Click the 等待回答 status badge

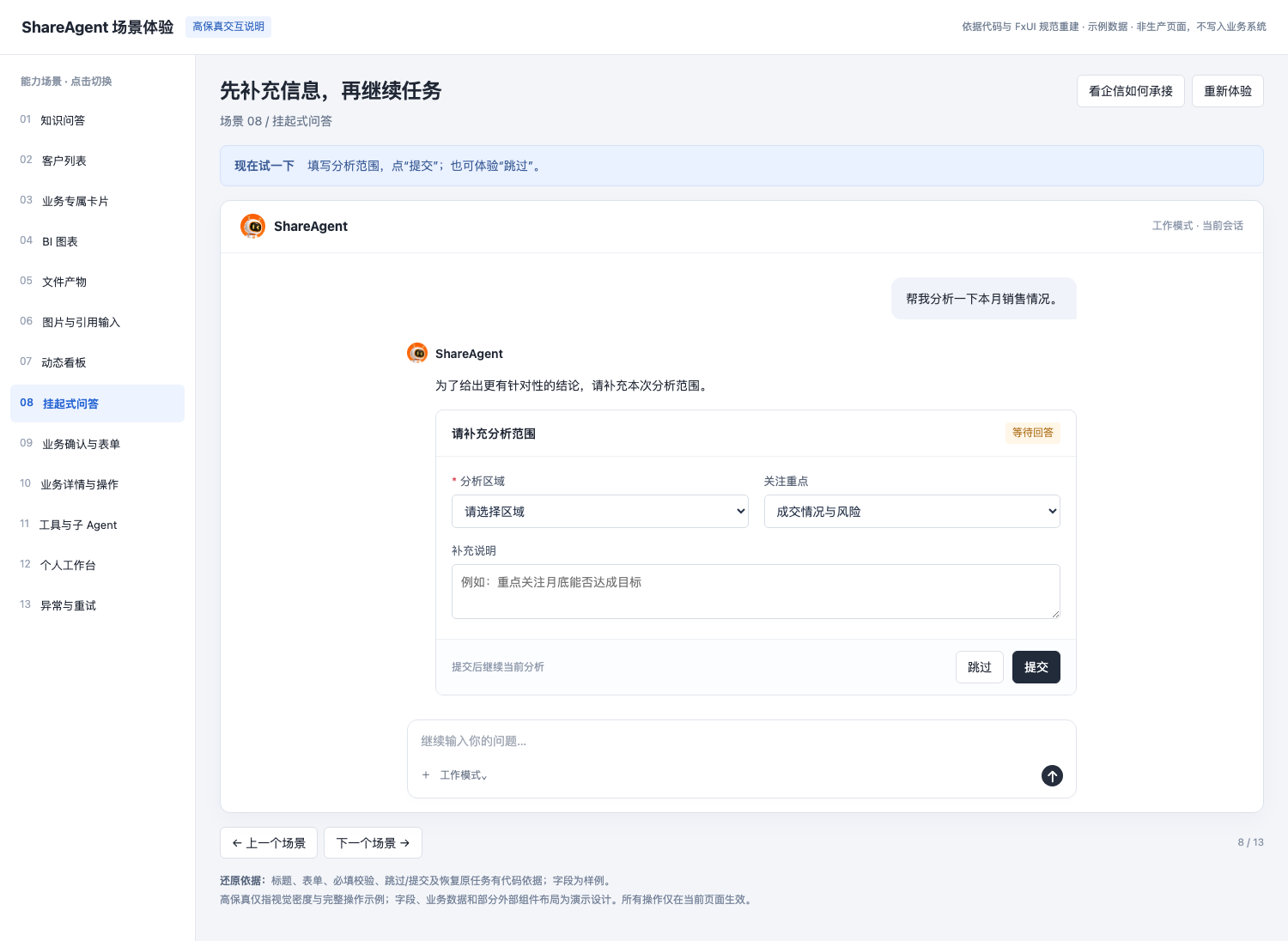(1033, 433)
